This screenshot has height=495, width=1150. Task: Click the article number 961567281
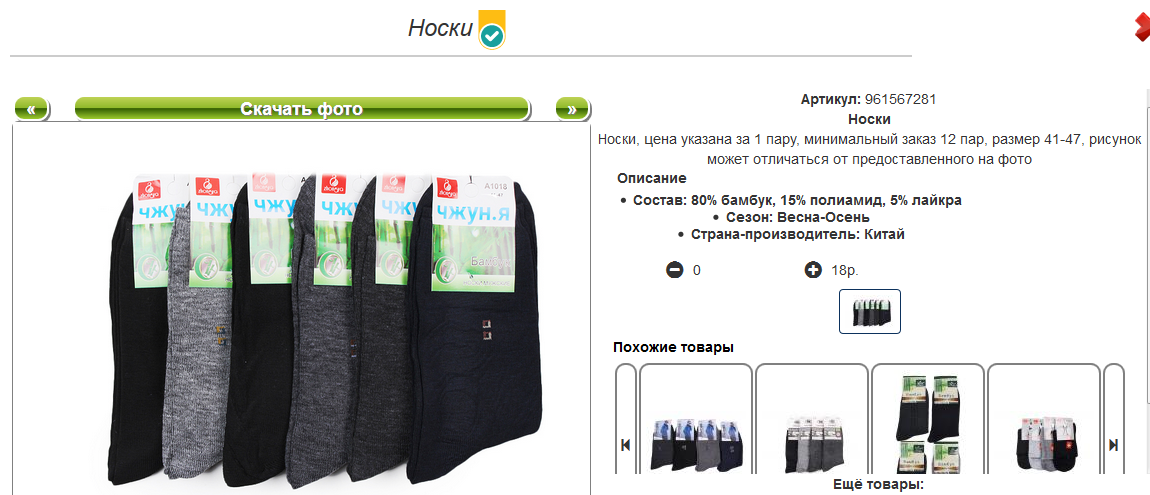tap(901, 100)
